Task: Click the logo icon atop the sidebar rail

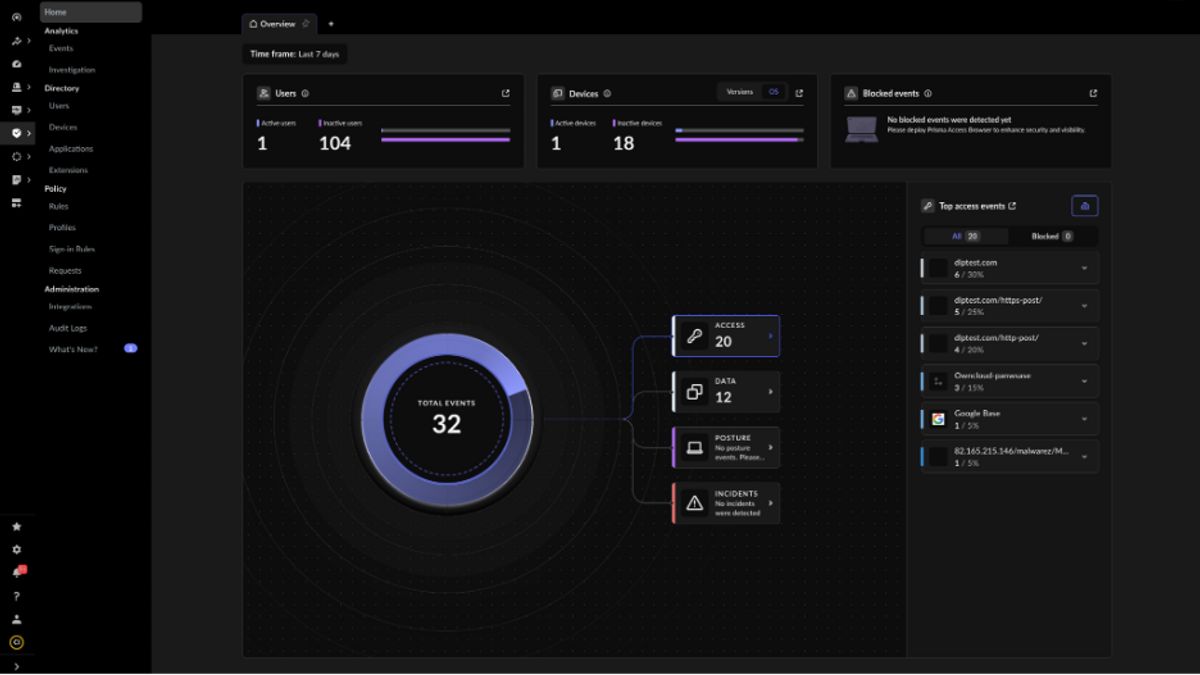Action: [x=16, y=18]
